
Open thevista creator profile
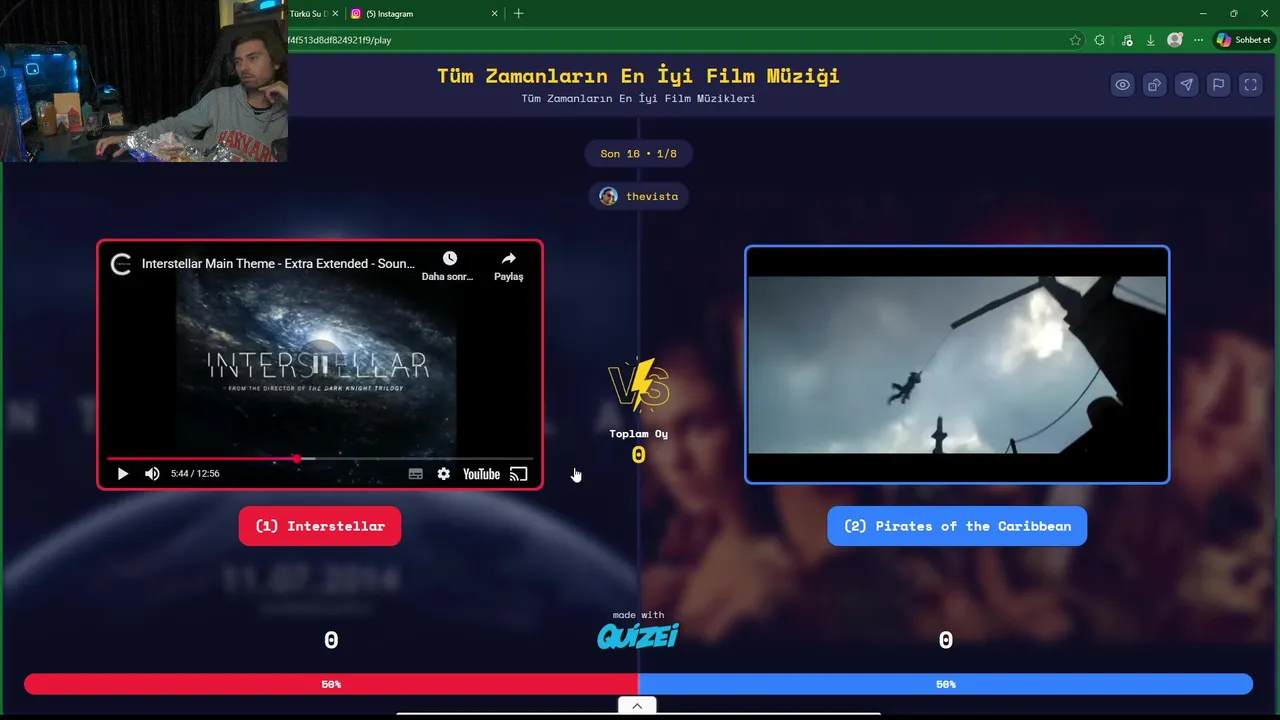pos(639,196)
